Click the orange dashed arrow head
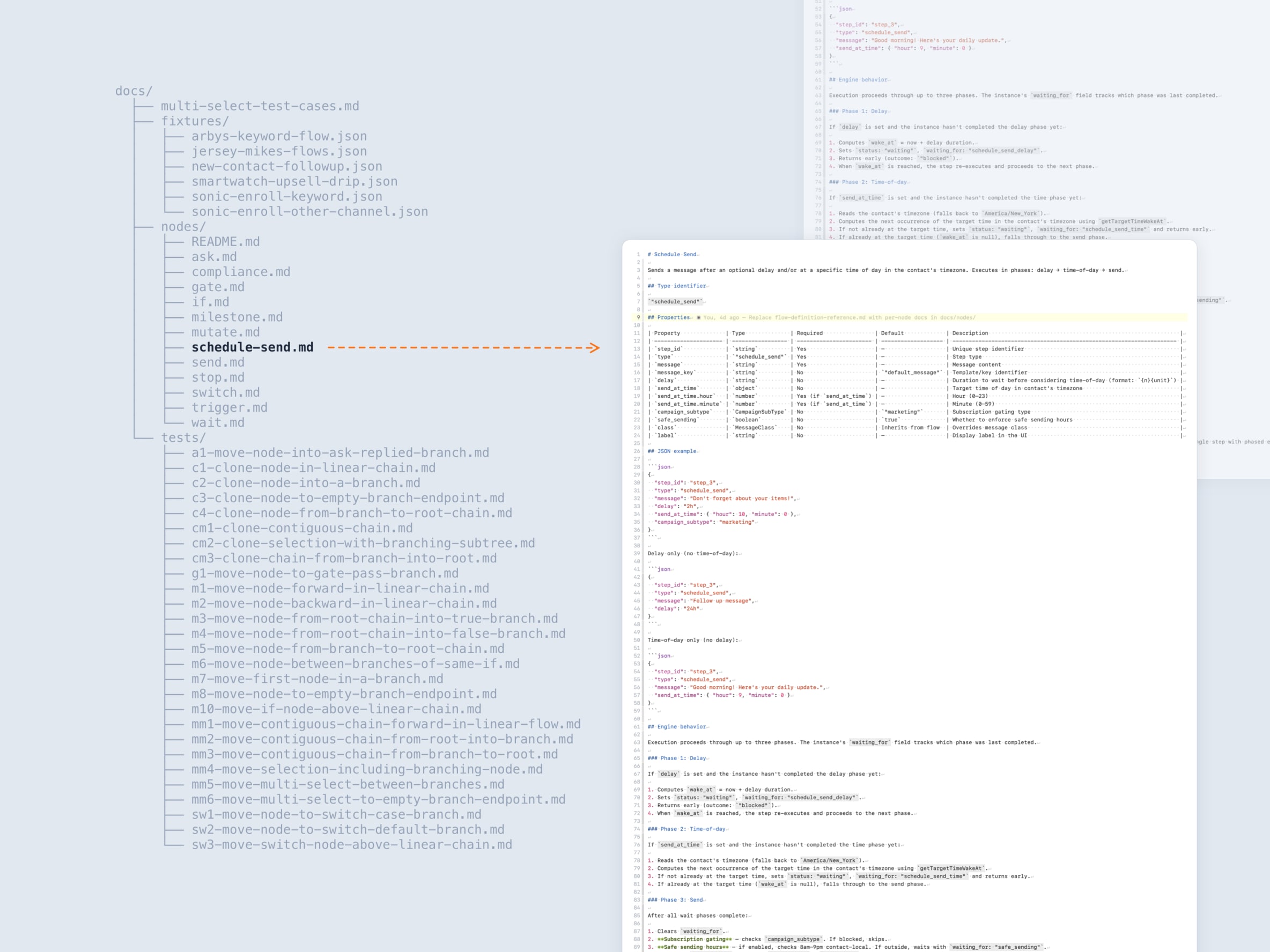This screenshot has width=1270, height=952. [x=594, y=347]
